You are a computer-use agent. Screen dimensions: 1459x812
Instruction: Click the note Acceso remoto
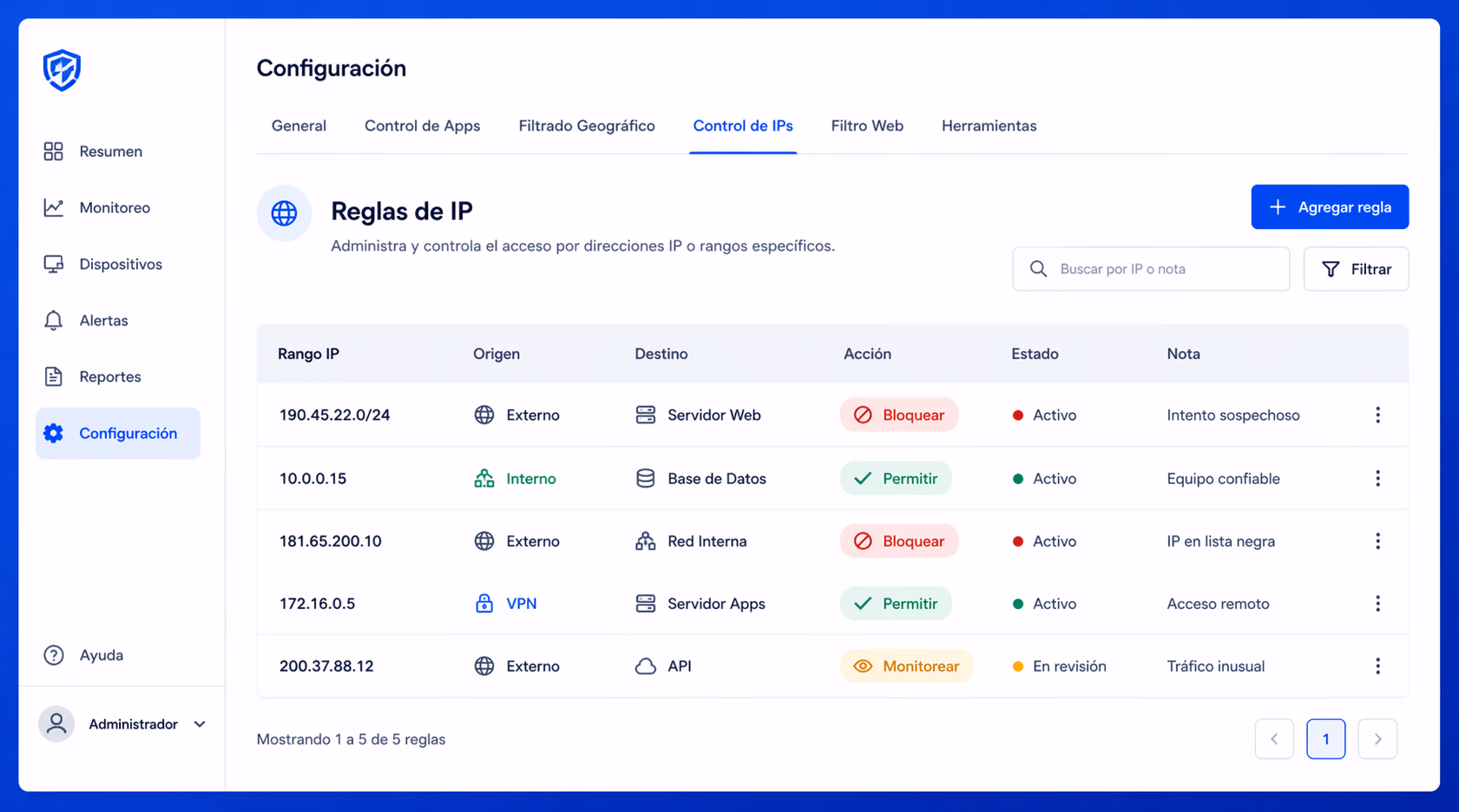tap(1218, 604)
